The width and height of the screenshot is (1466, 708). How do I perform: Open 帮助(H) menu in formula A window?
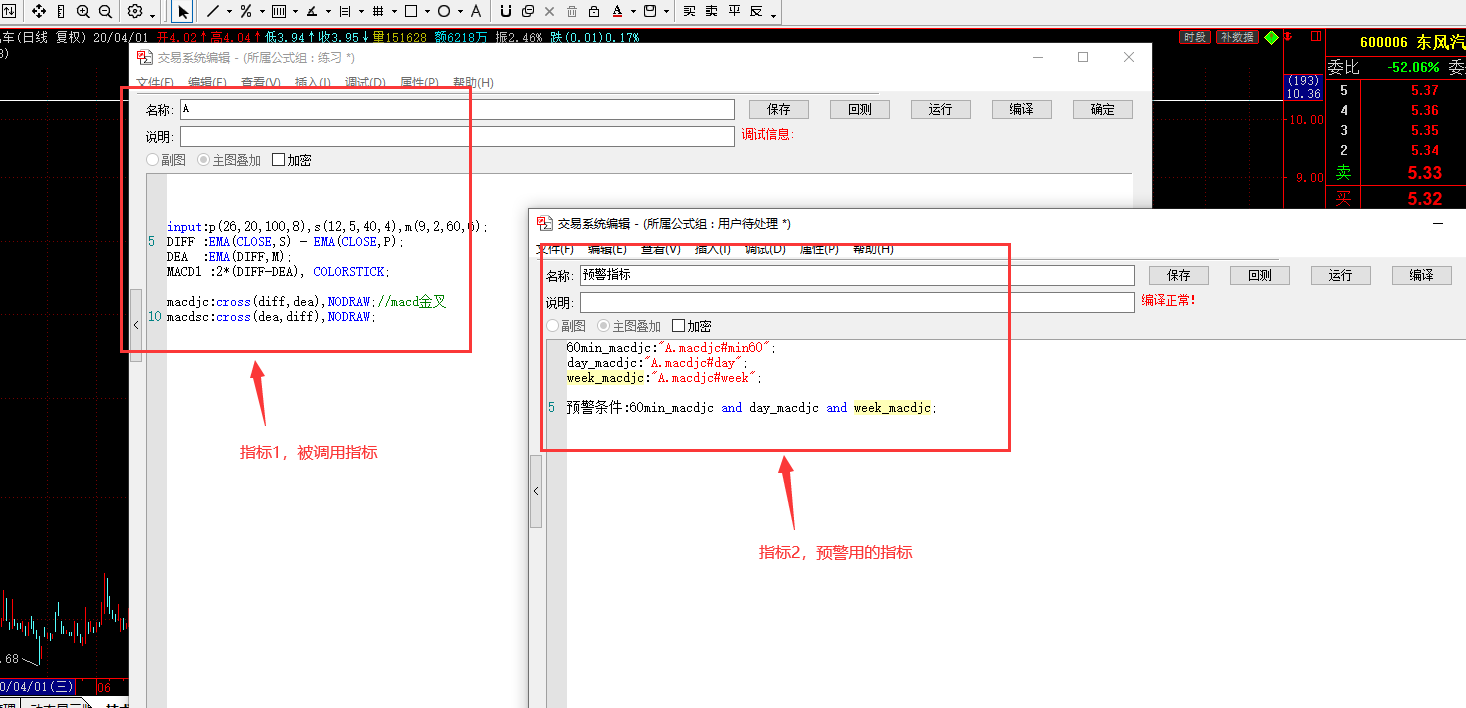pos(473,83)
